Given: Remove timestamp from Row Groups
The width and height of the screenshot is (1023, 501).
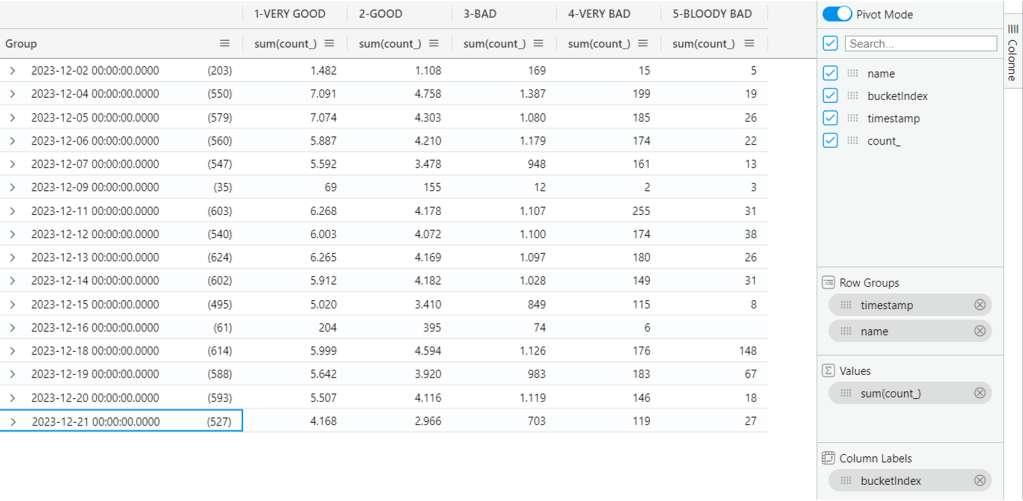Looking at the screenshot, I should point(980,305).
